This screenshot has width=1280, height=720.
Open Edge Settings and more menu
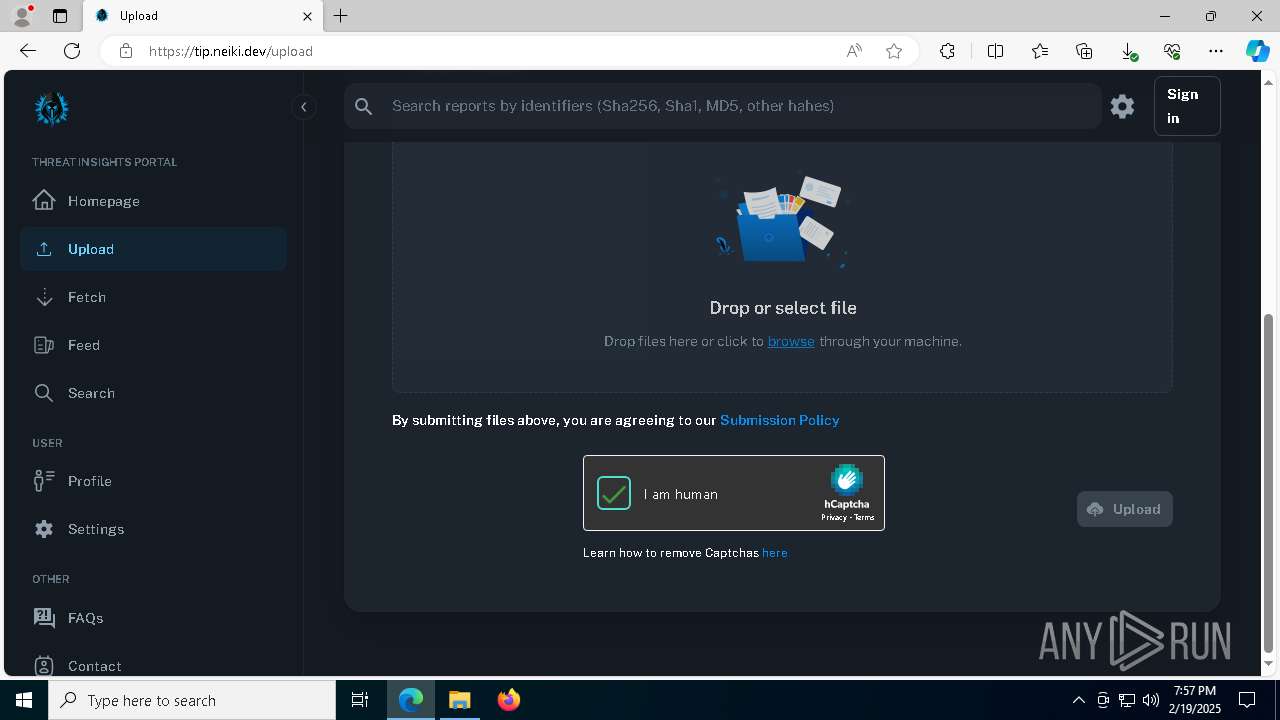click(1216, 51)
